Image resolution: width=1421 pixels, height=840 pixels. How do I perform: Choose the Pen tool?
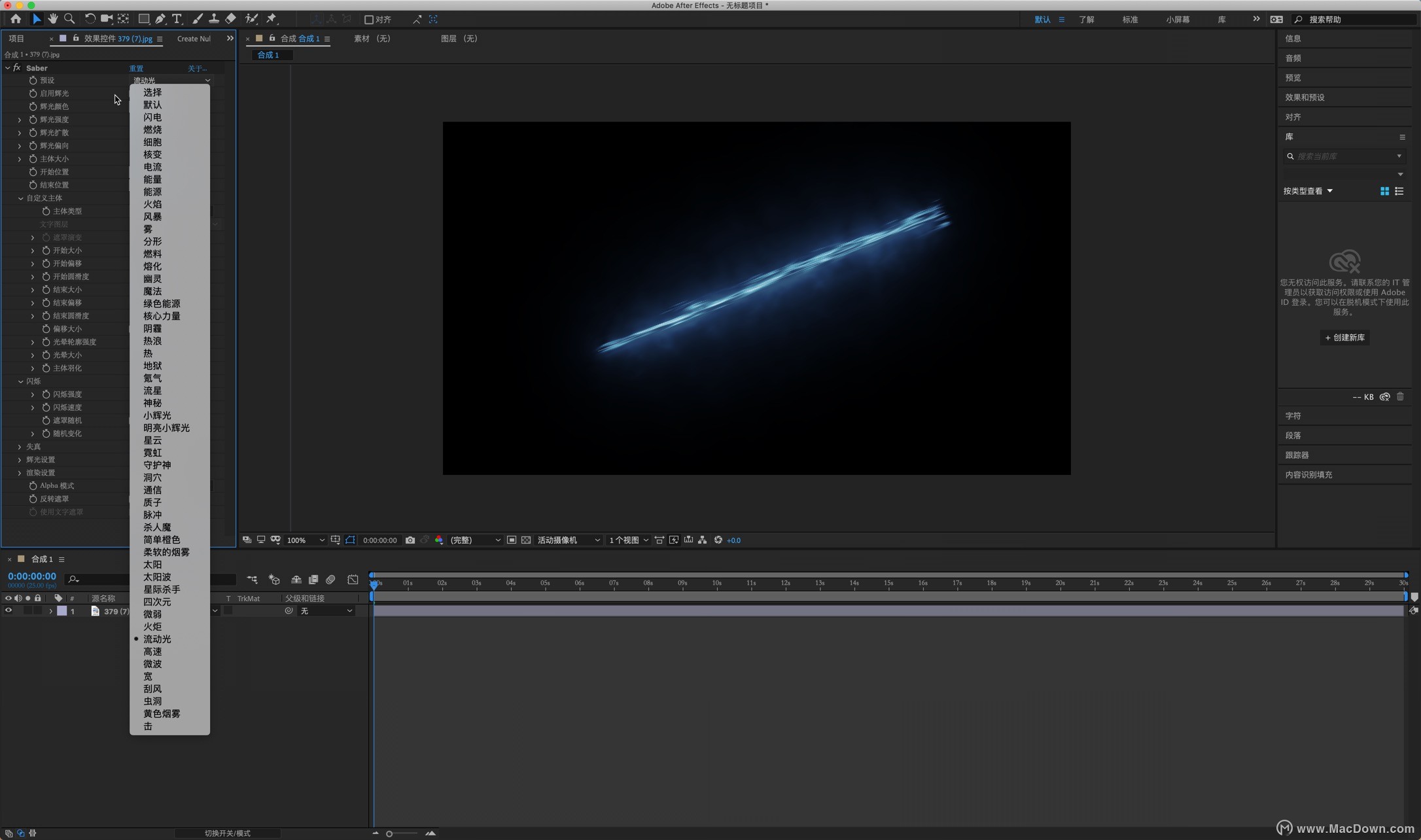coord(160,19)
